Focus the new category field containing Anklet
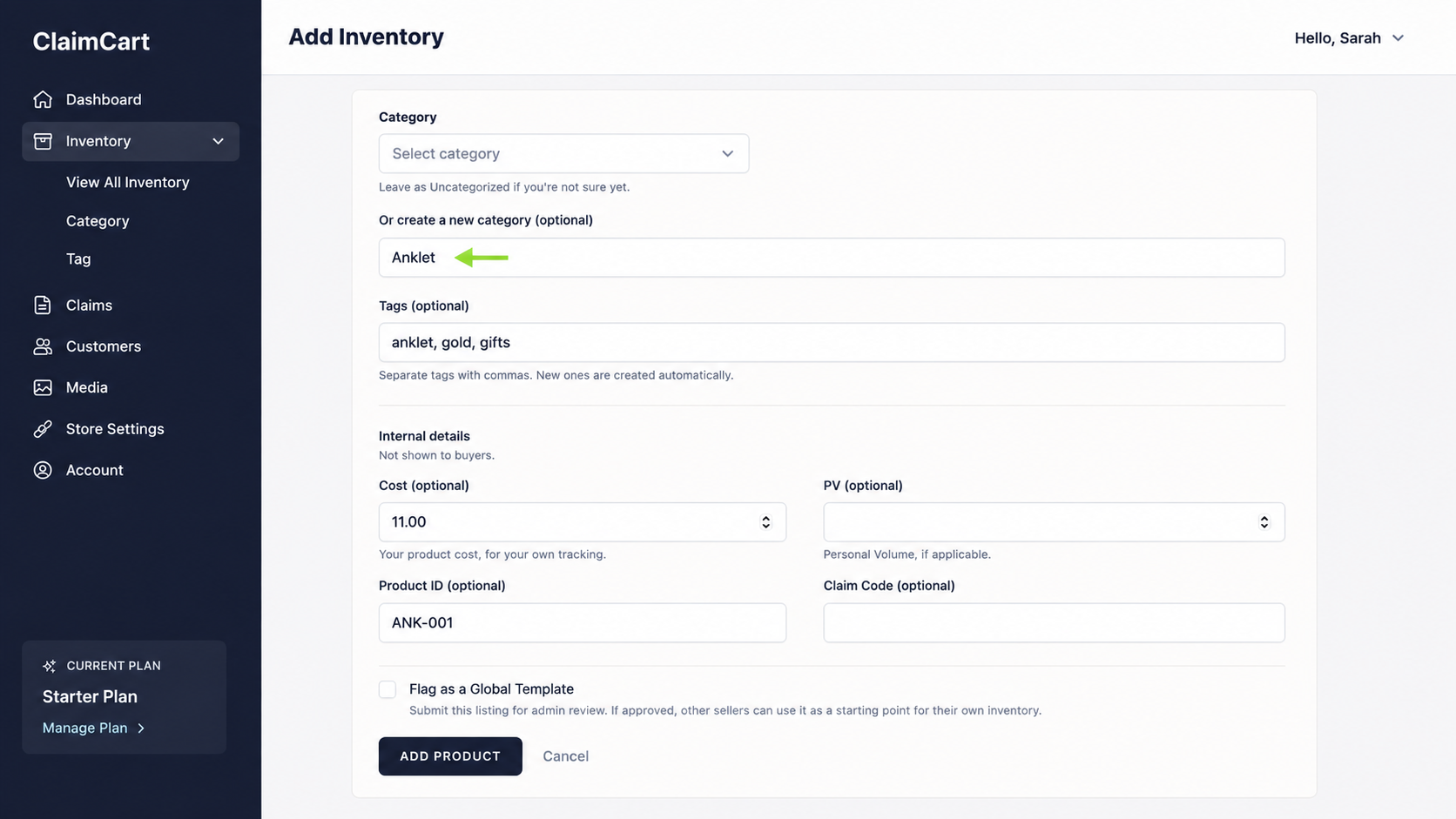 (832, 258)
